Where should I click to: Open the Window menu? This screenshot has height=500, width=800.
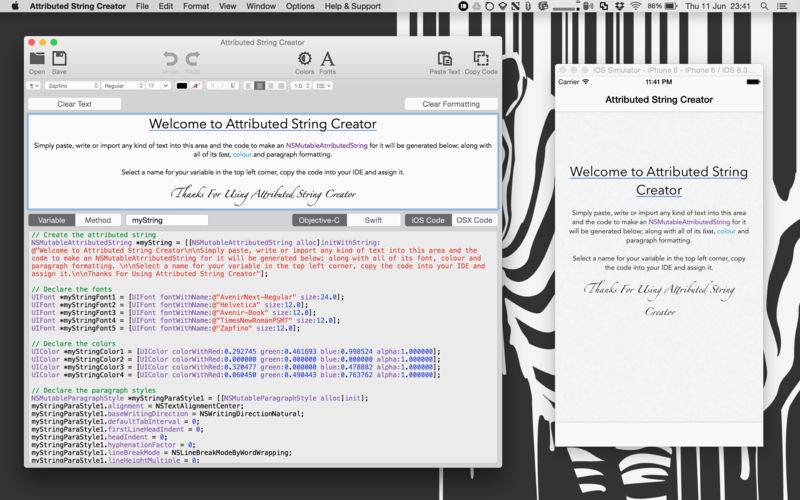point(261,6)
